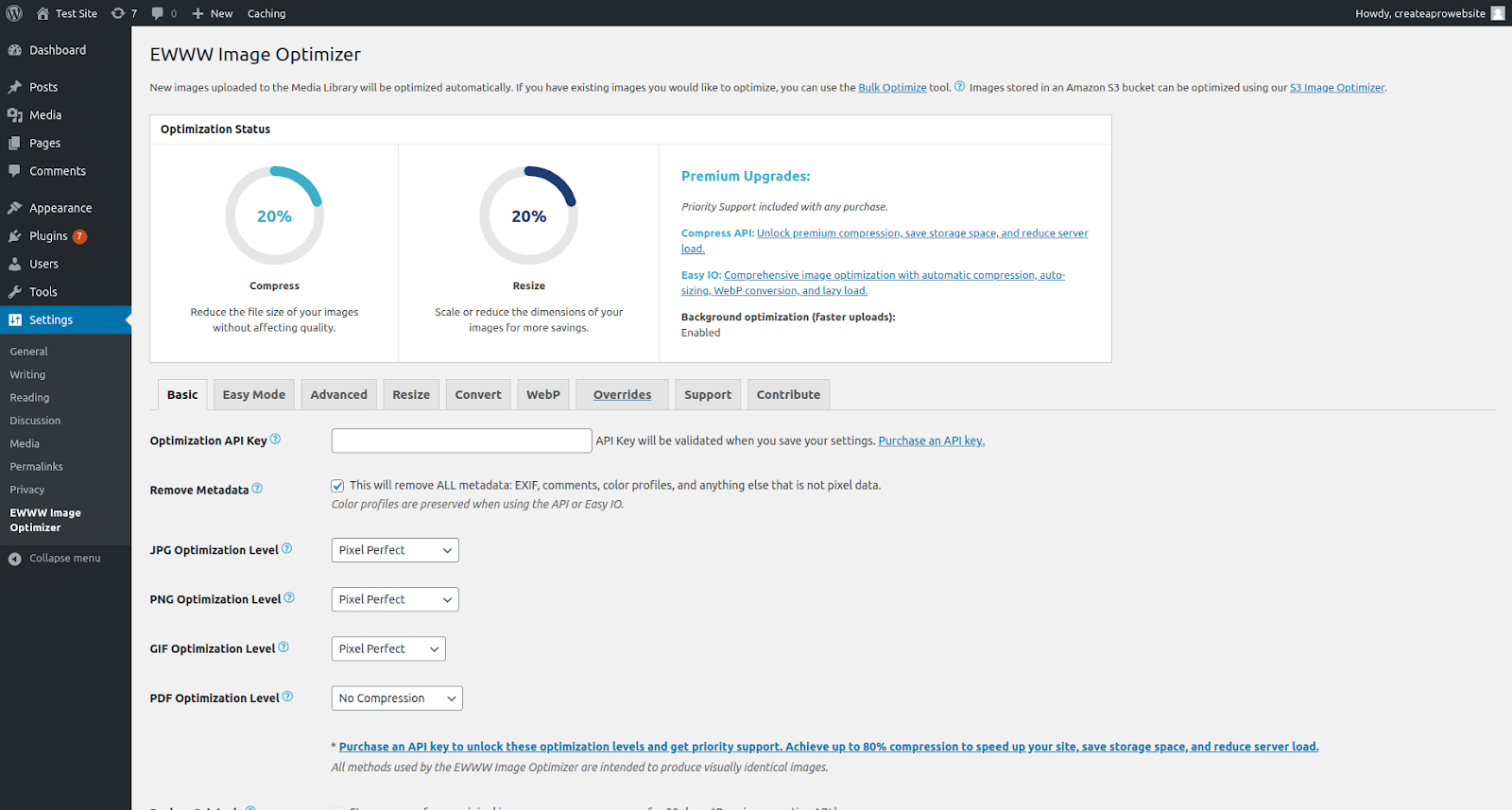Open Writing settings submenu item
Viewport: 1512px width, 810px height.
pyautogui.click(x=27, y=375)
